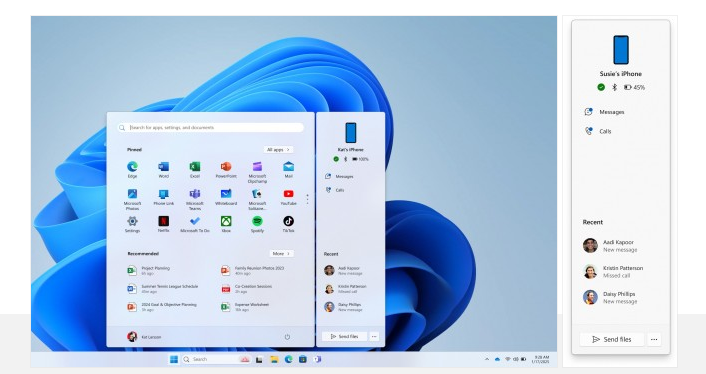
Task: Open the recommended Project Planning file
Action: pyautogui.click(x=149, y=270)
